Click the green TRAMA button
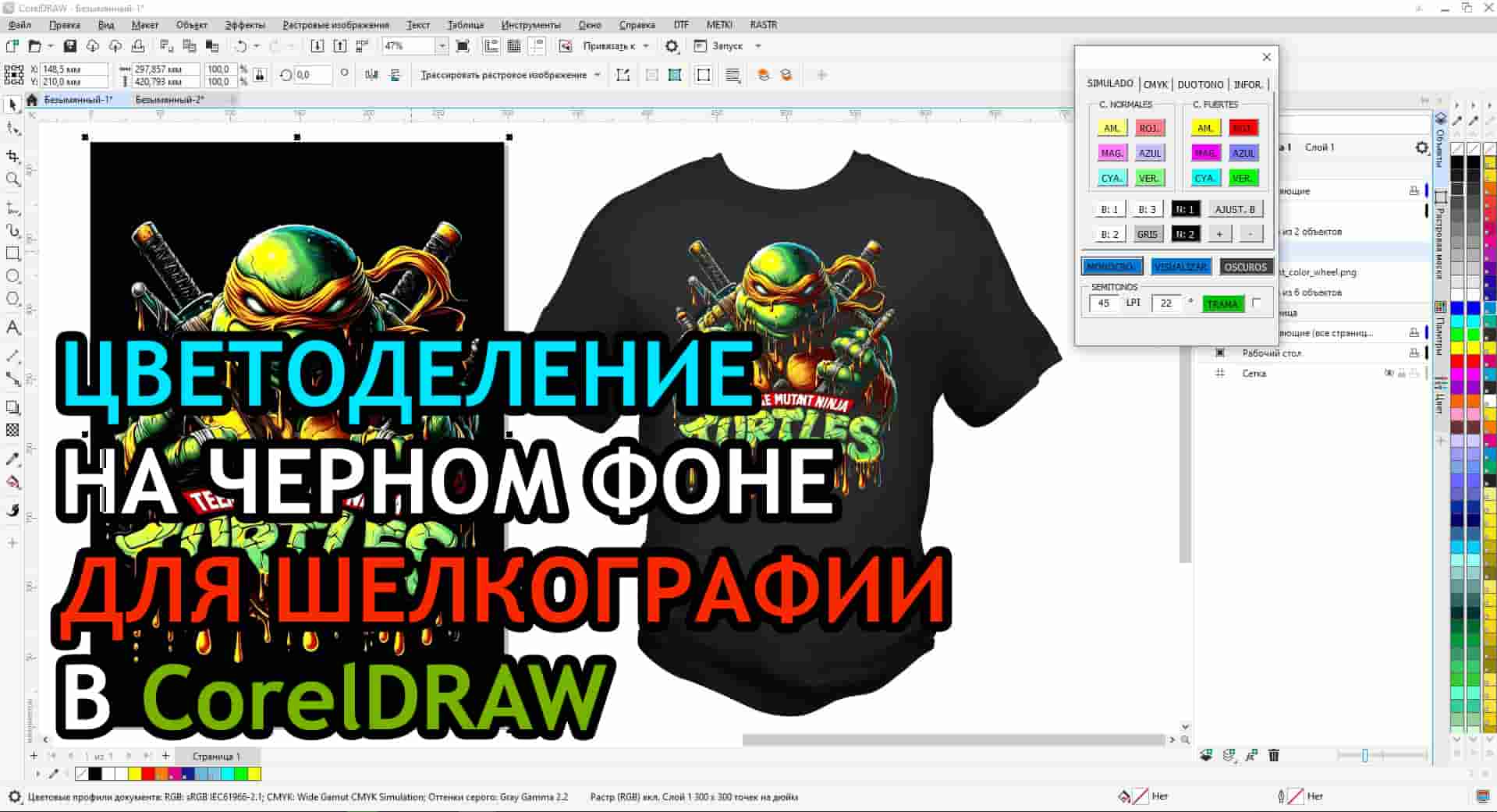 (1222, 304)
